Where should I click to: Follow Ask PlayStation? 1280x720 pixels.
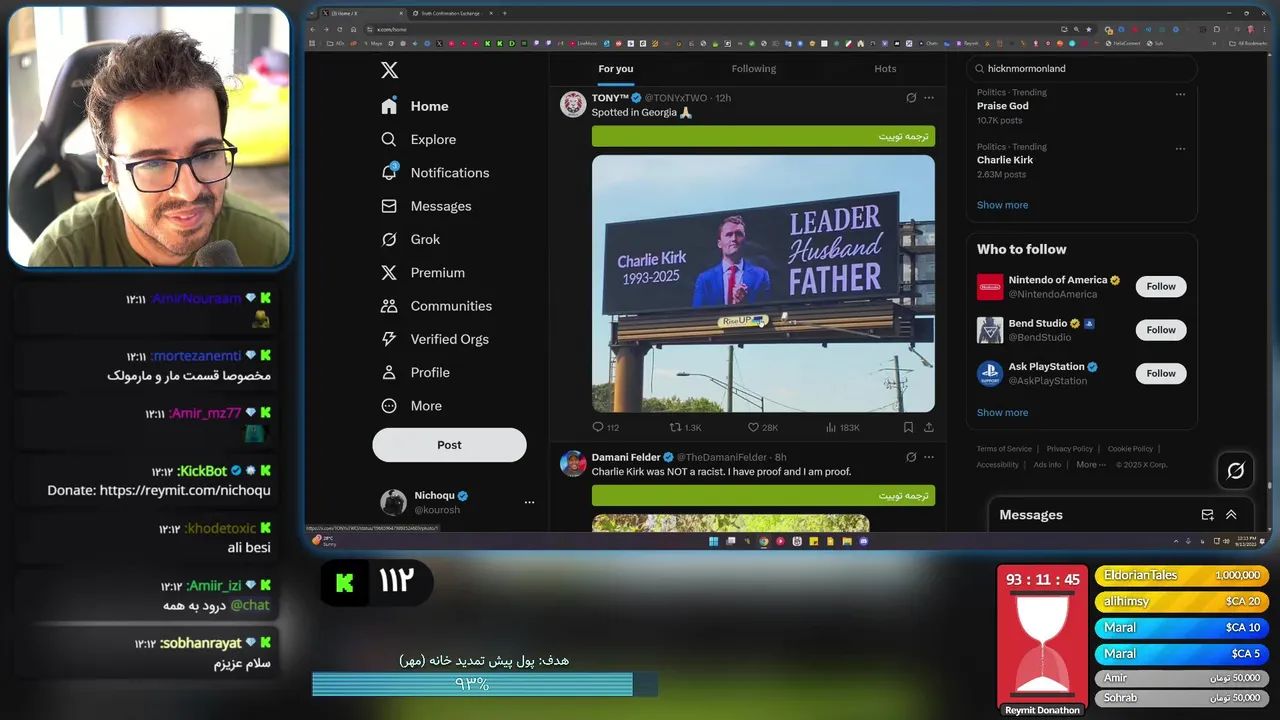coord(1161,373)
